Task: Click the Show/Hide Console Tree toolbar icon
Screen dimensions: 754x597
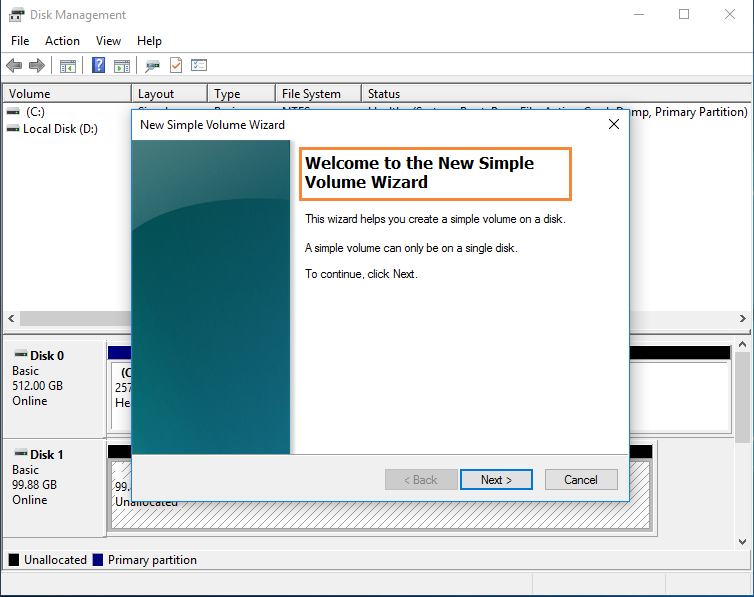Action: 68,66
